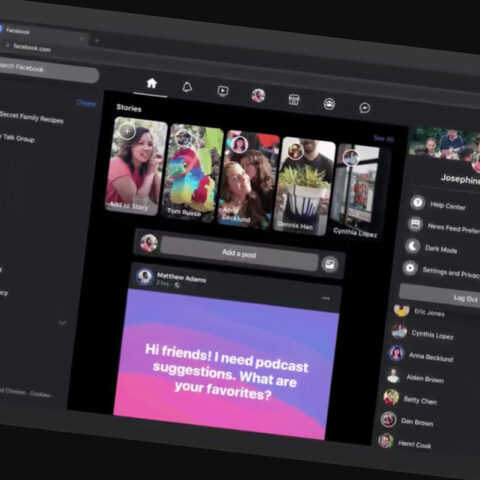Click the Settings and Privacy gear icon

[410, 268]
